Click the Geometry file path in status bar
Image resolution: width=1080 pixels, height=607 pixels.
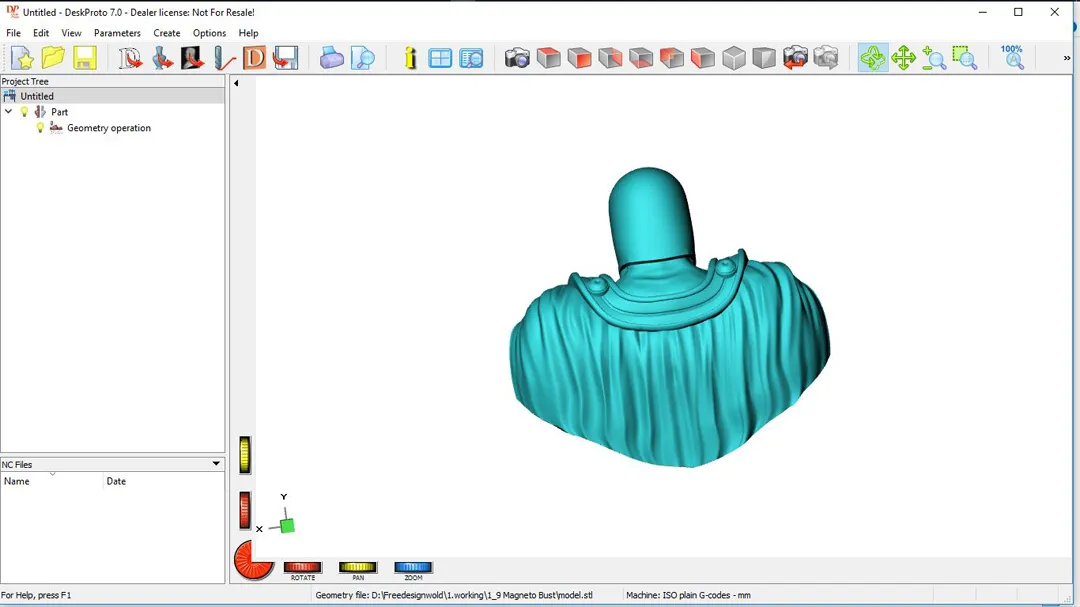(454, 595)
